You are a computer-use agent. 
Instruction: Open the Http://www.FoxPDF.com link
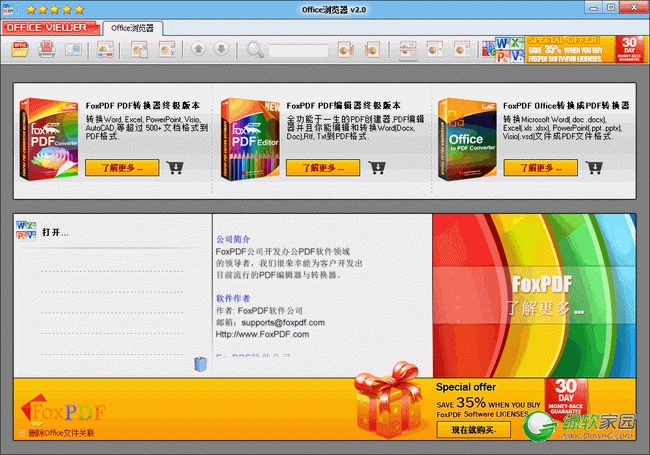tap(262, 334)
